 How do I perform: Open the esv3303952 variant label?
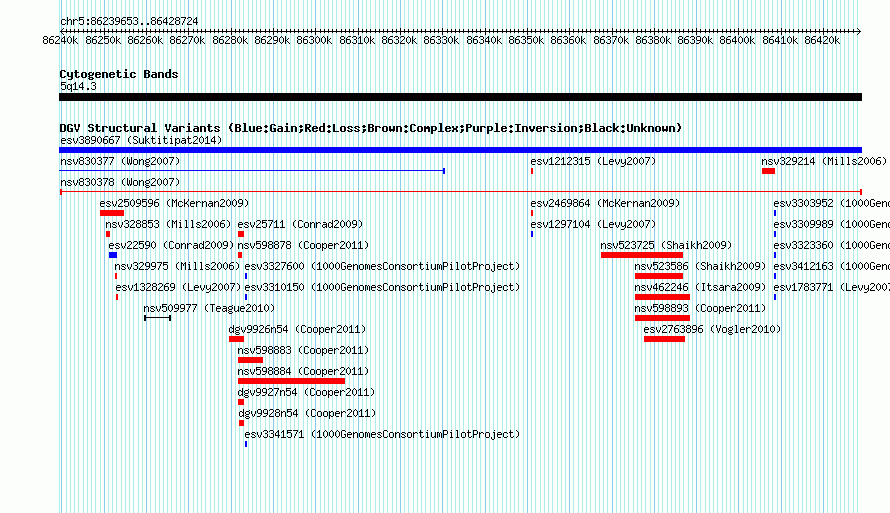[x=832, y=203]
